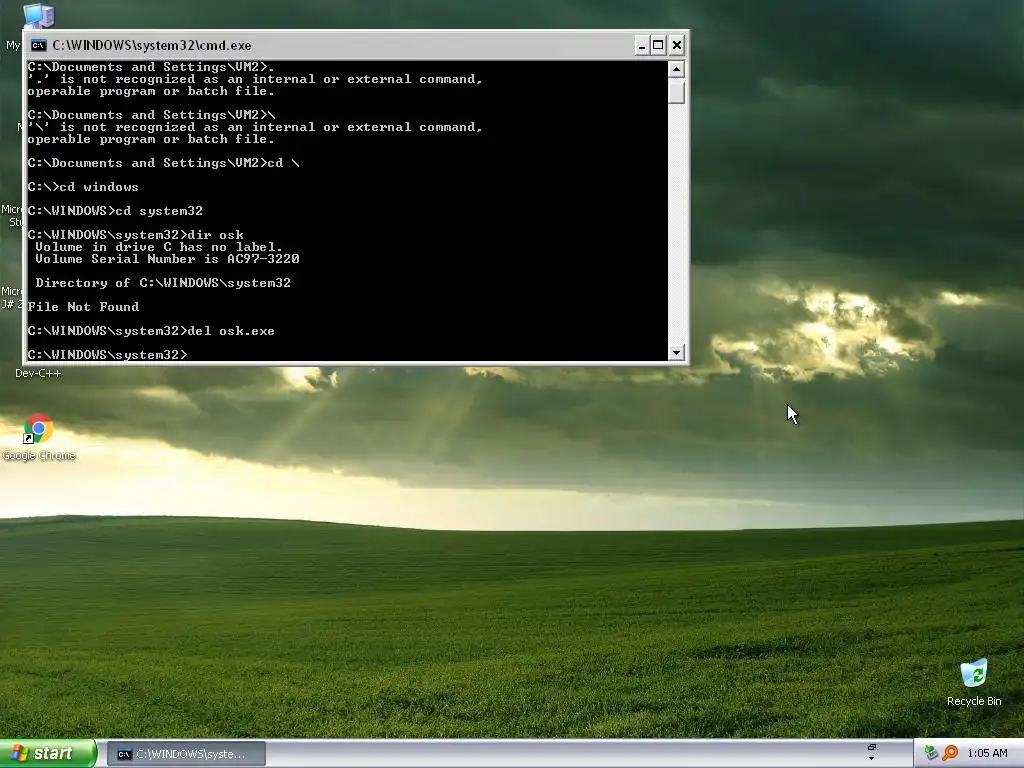Click the console scrollbar up arrow
The height and width of the screenshot is (768, 1024).
(676, 69)
